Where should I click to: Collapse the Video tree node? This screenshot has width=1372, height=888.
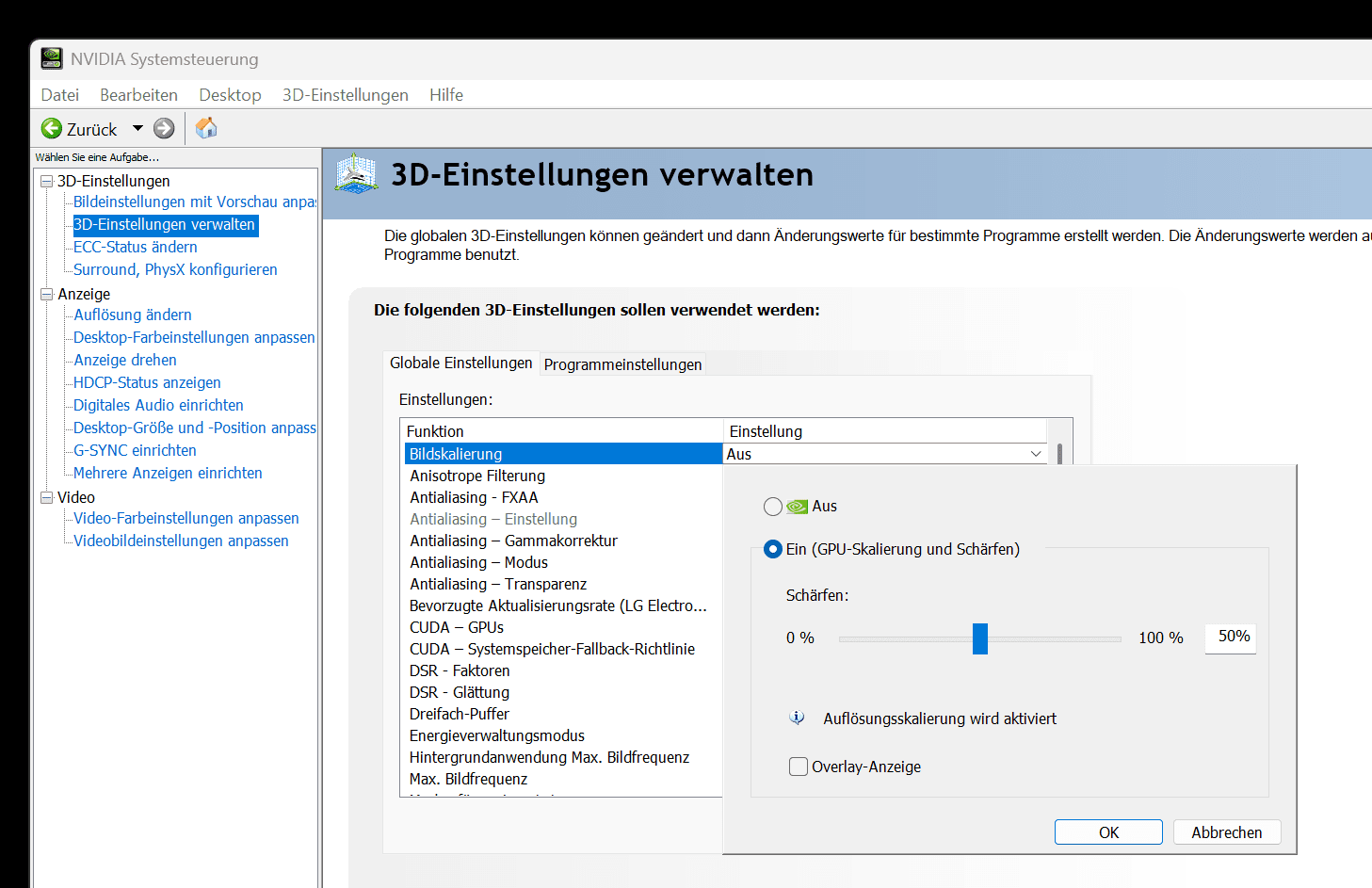click(x=46, y=497)
